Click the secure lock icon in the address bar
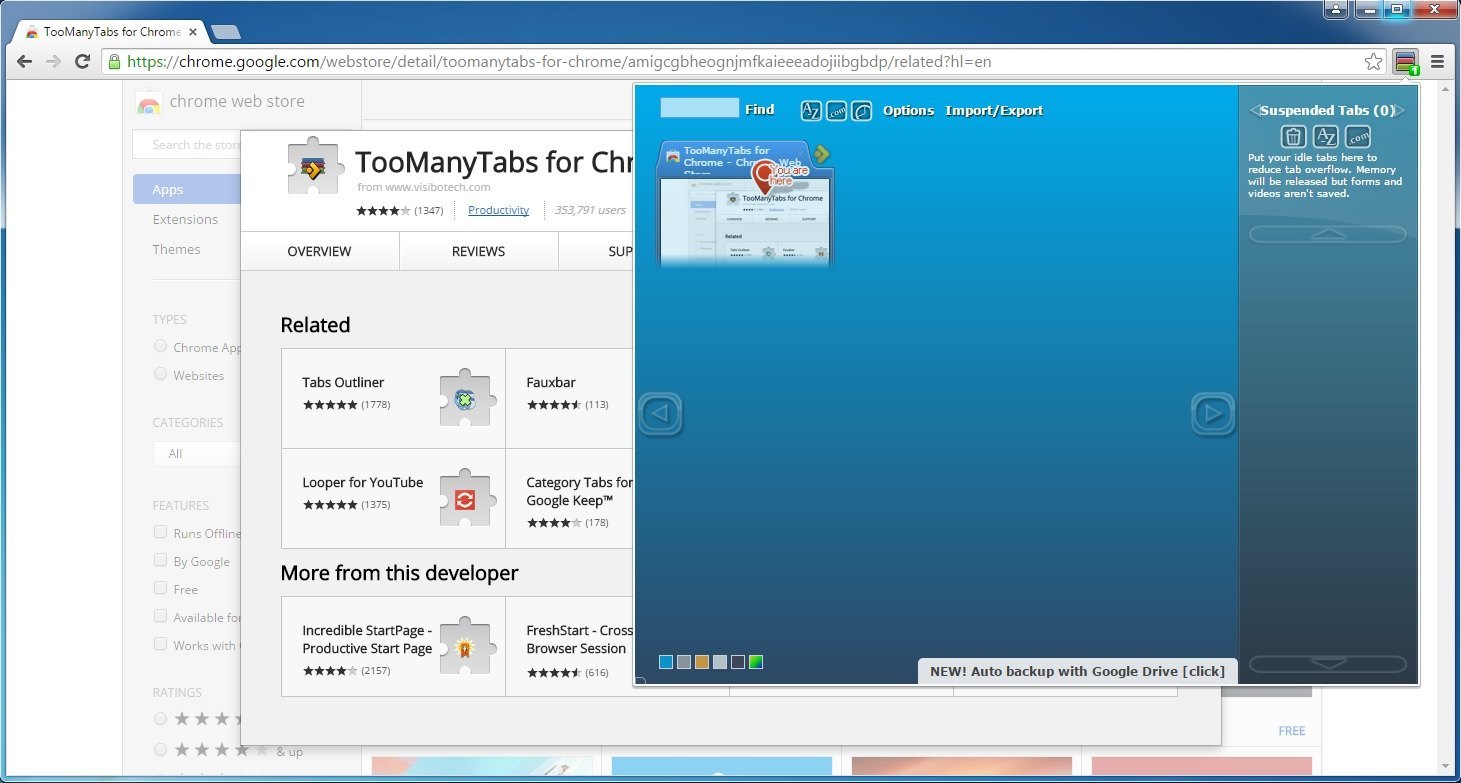The image size is (1461, 783). tap(114, 62)
